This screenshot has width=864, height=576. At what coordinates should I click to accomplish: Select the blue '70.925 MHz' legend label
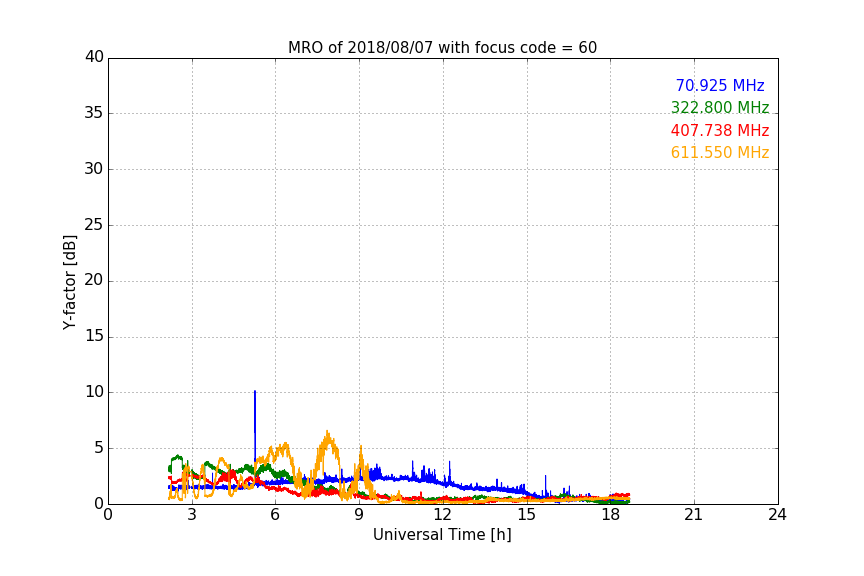pyautogui.click(x=720, y=86)
